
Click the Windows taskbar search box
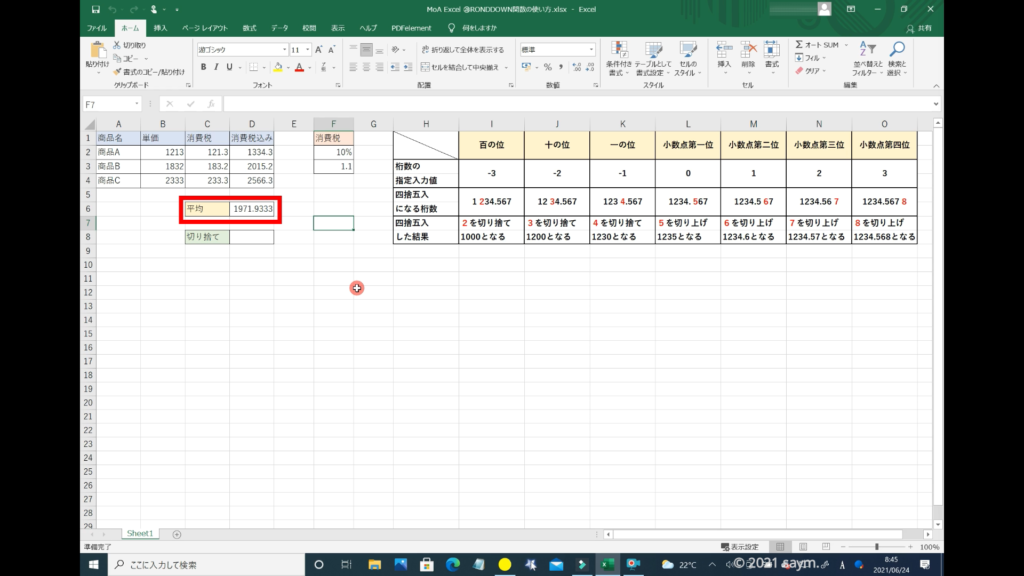click(180, 565)
